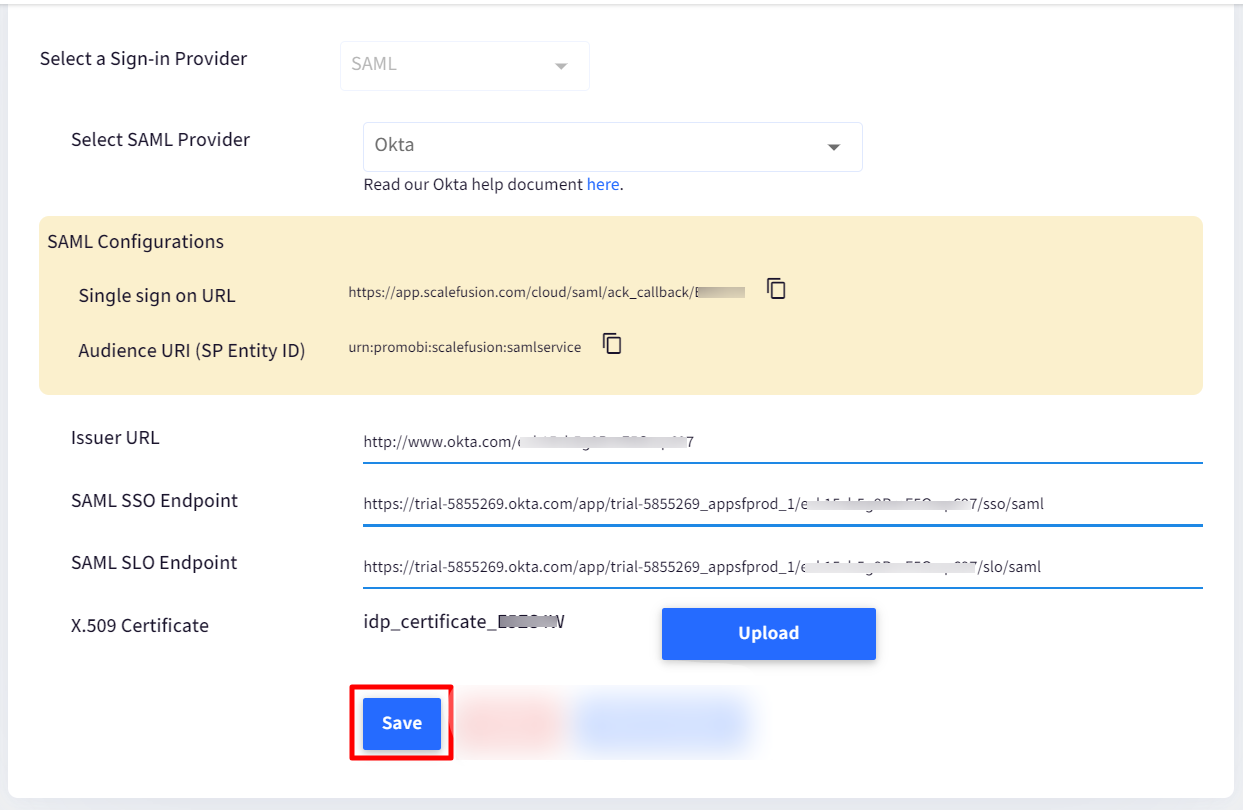Focus the SAML SLO Endpoint field
Image resolution: width=1243 pixels, height=810 pixels.
click(782, 567)
